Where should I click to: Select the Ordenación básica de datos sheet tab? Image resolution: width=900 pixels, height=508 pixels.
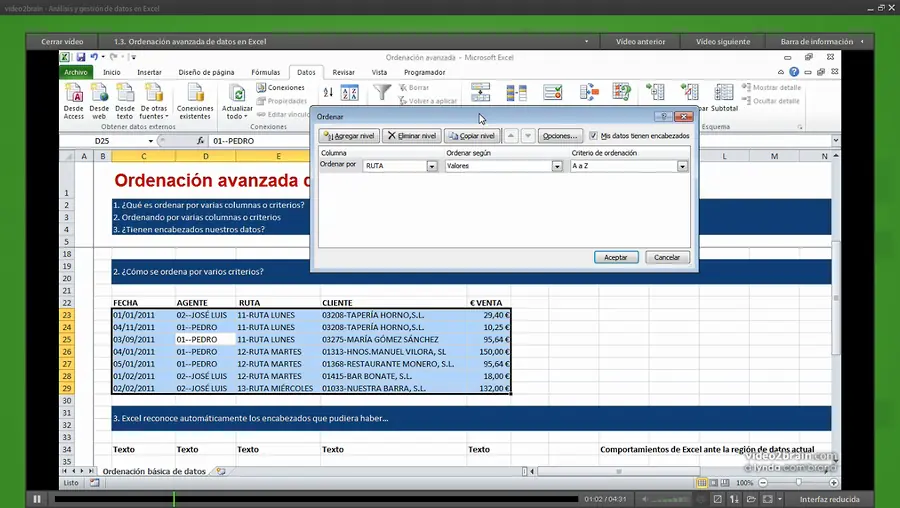coord(154,471)
